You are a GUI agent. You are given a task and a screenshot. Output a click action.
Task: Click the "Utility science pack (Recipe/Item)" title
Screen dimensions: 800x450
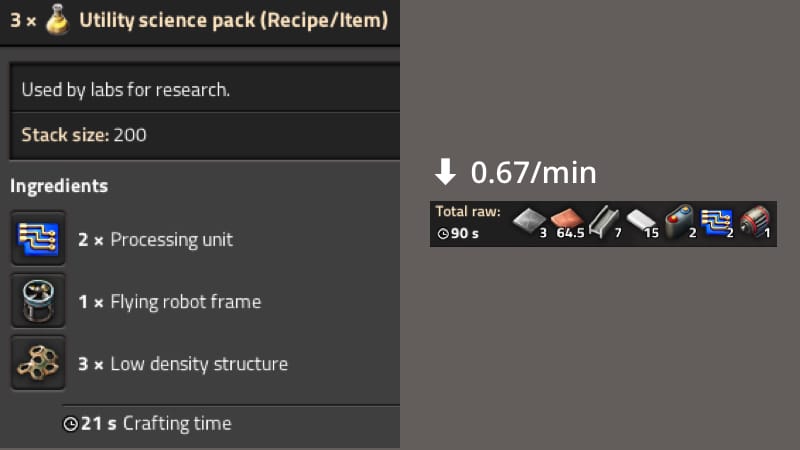[233, 20]
